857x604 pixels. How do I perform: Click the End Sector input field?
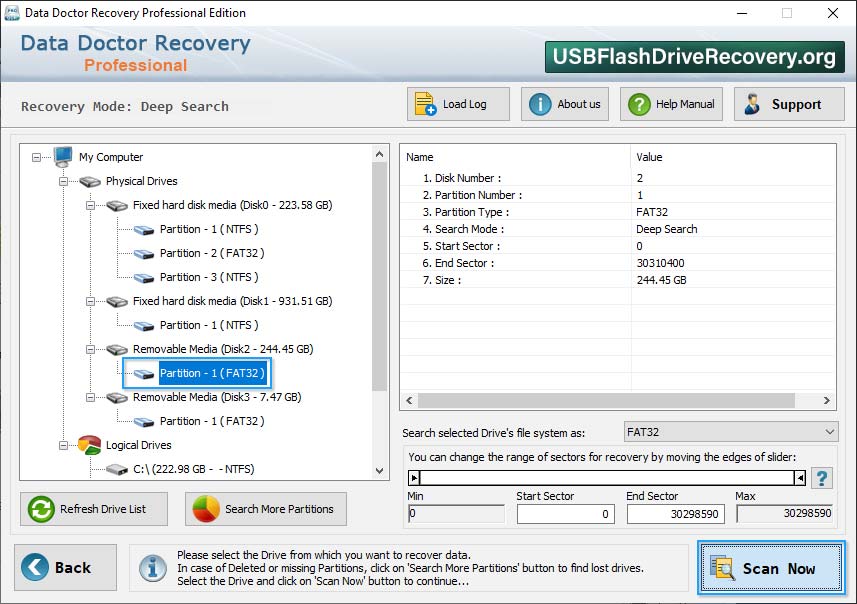click(676, 514)
